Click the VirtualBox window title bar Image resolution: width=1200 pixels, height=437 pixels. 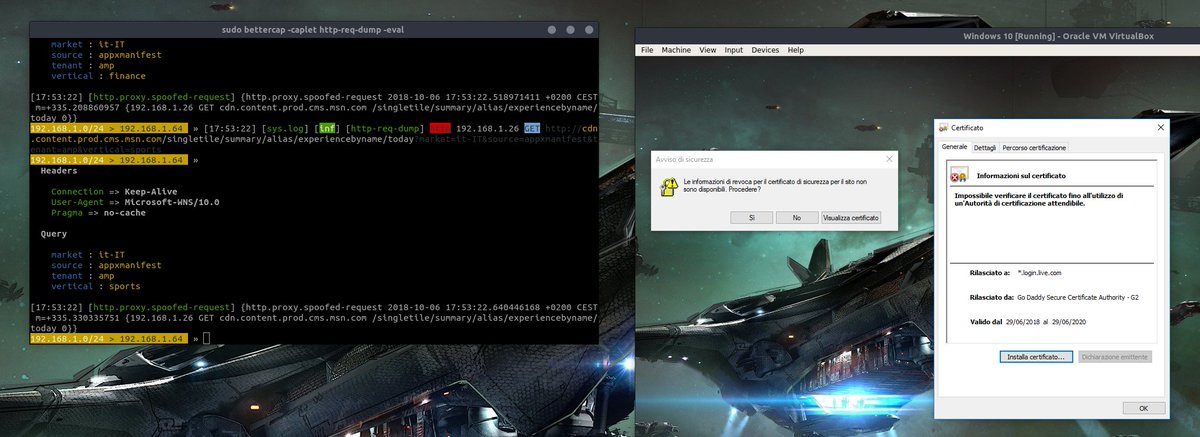click(x=917, y=36)
